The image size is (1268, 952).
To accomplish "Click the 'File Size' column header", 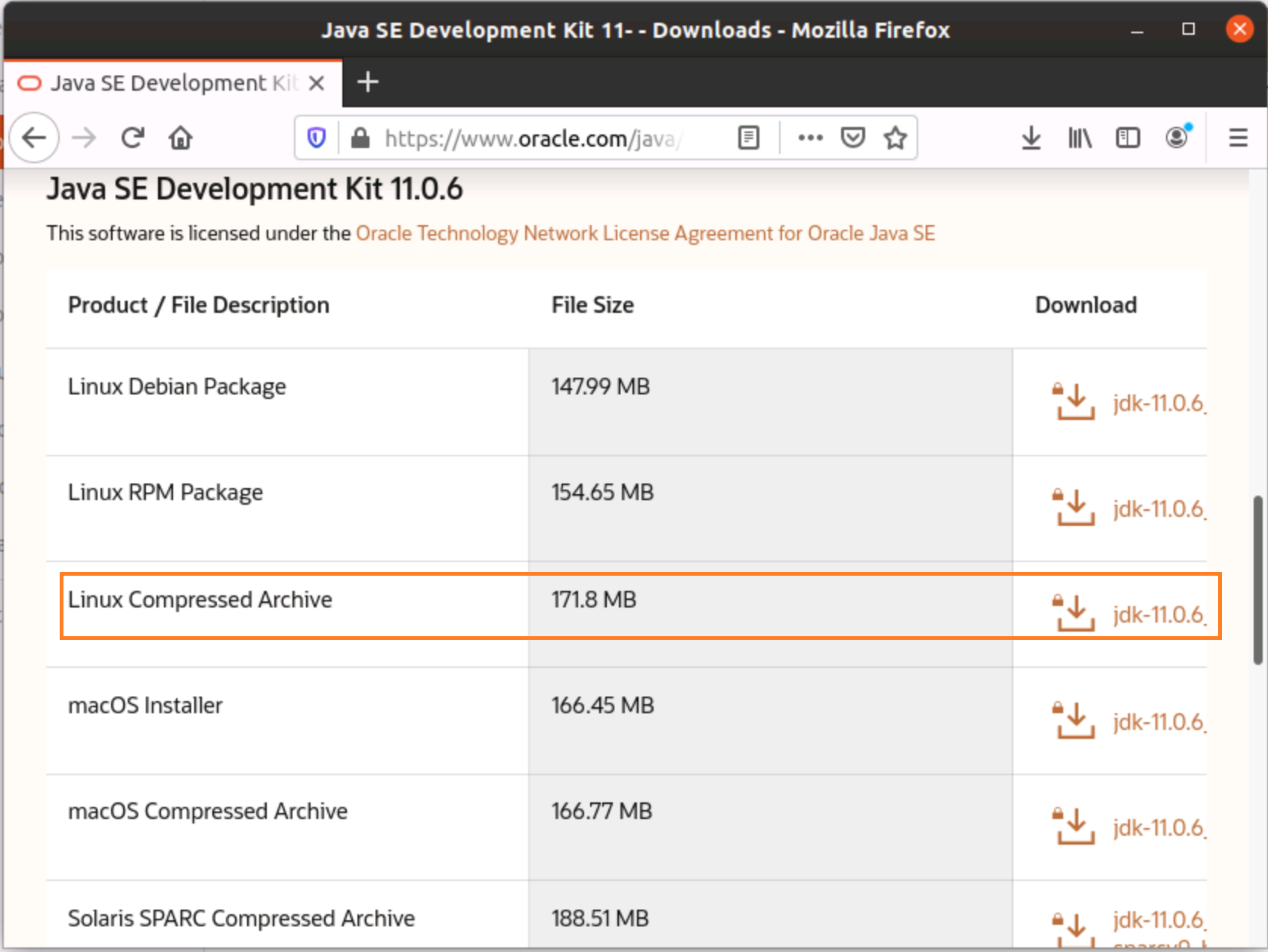I will 592,304.
